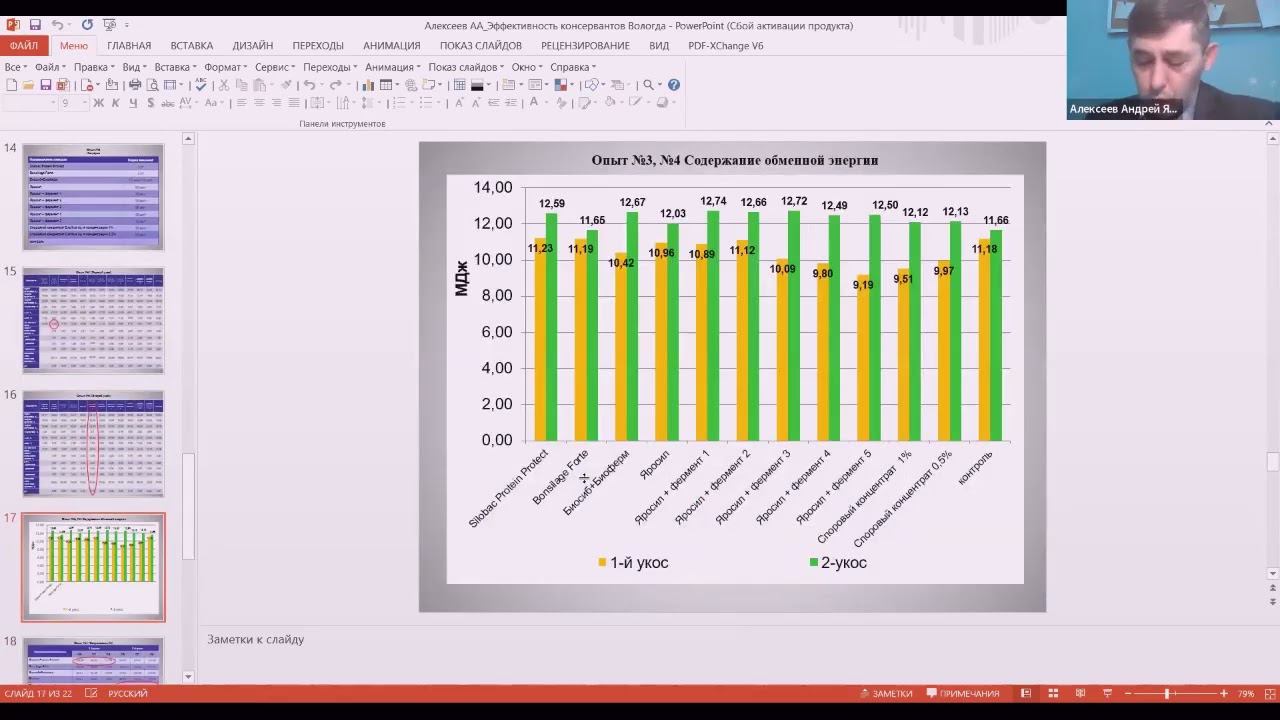Open the Сервис dropdown menu
The image size is (1280, 720).
(x=275, y=67)
